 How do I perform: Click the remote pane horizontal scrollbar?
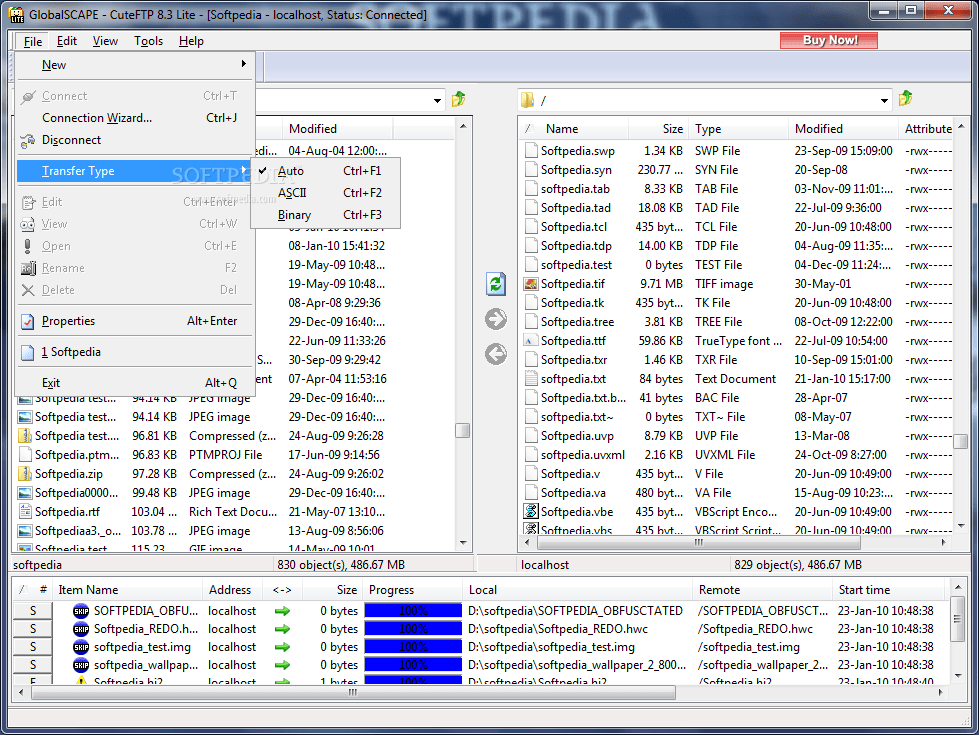pyautogui.click(x=698, y=543)
